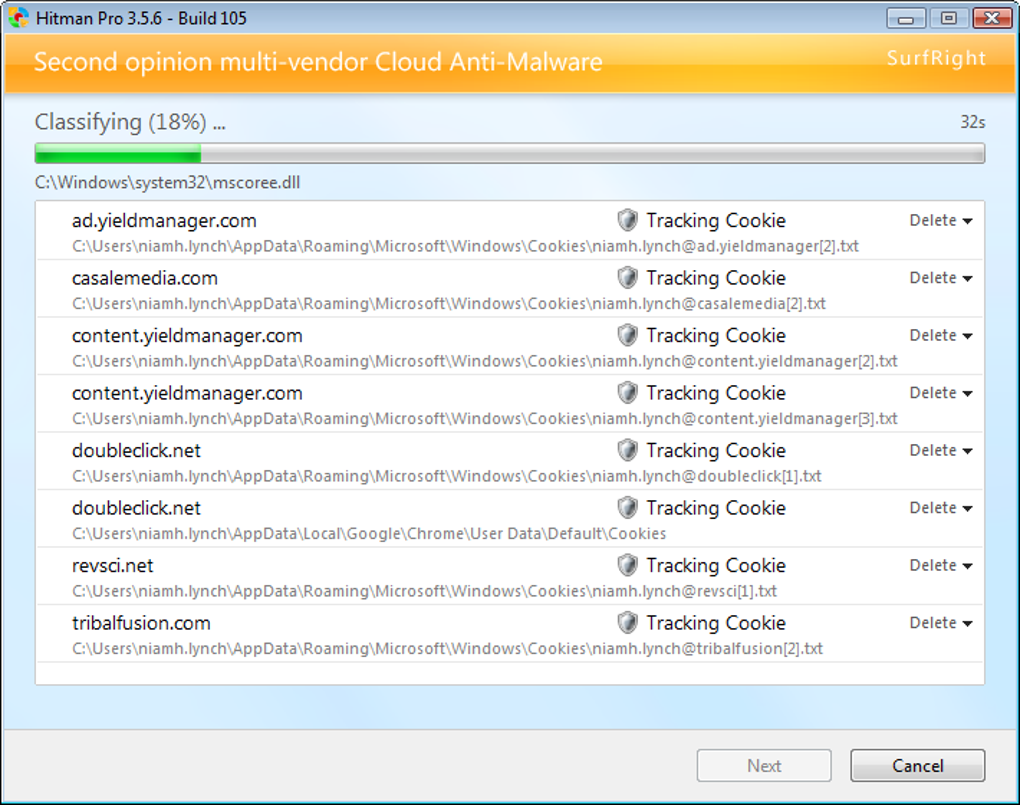
Task: Click the shield icon beside ad.yieldmanager.com
Action: [627, 220]
